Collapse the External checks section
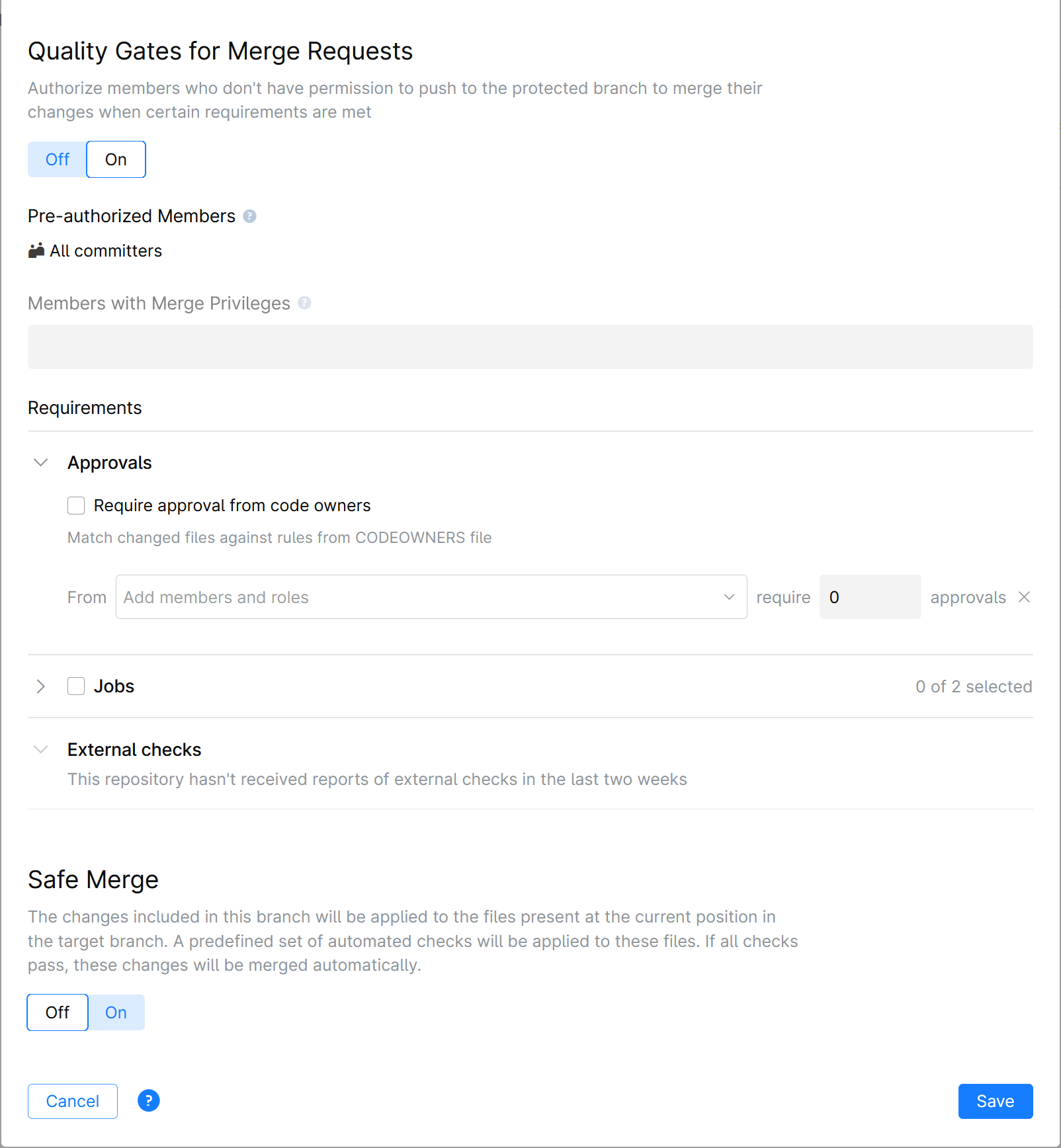The width and height of the screenshot is (1061, 1148). 41,750
